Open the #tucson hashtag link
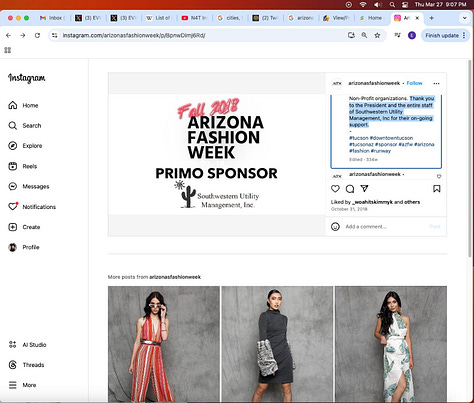474x403 pixels. [x=359, y=138]
